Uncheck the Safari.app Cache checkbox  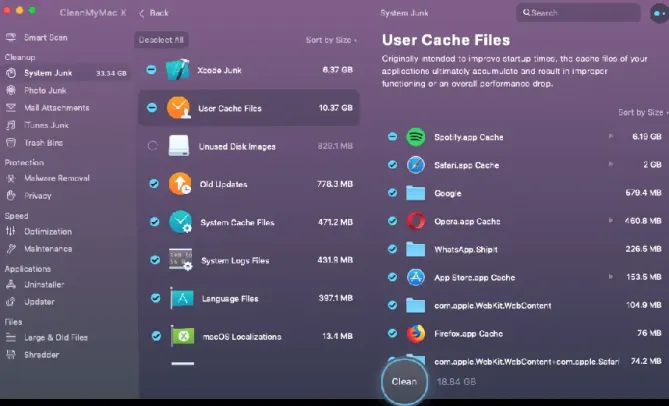point(393,165)
